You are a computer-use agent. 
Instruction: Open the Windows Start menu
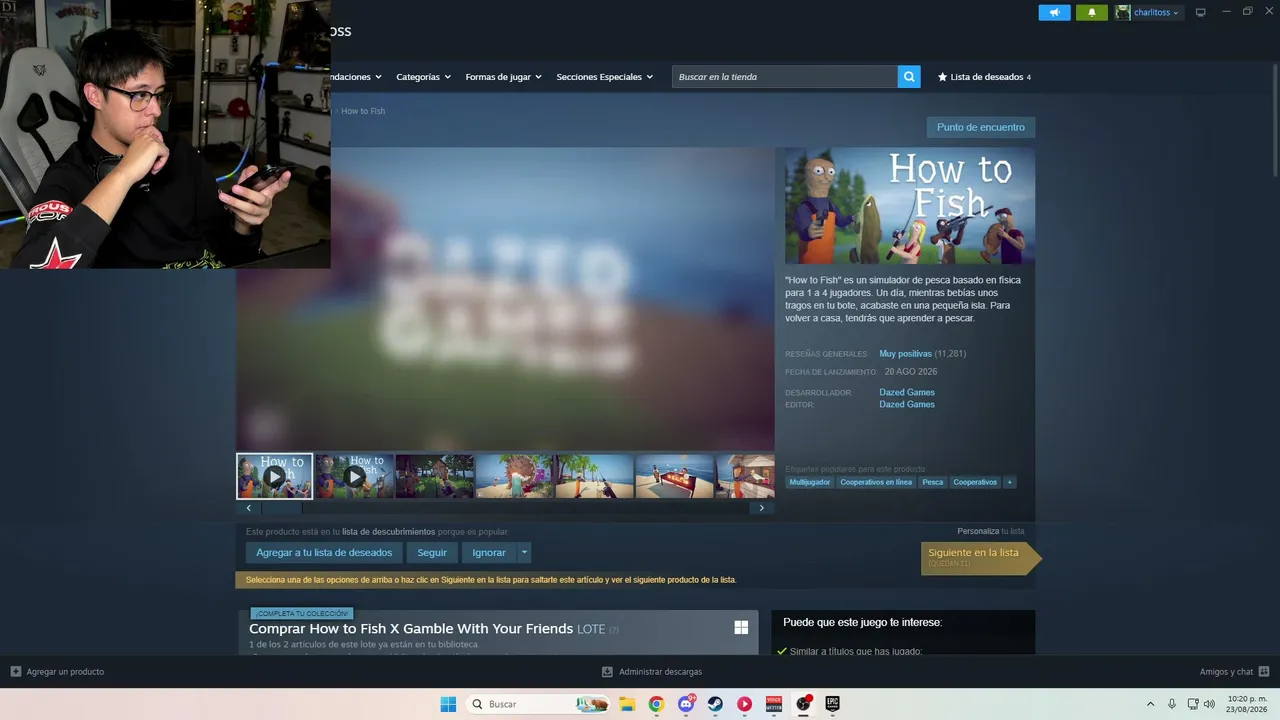click(448, 704)
